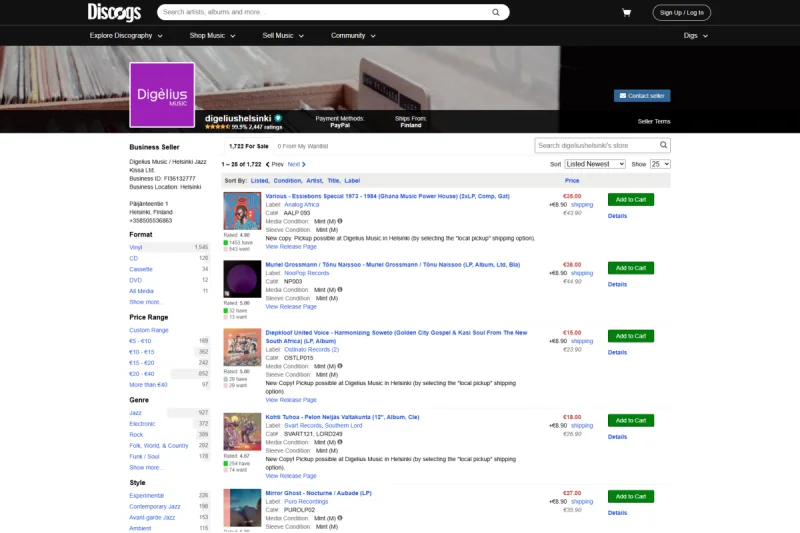
Task: Open the Show 25 items dropdown
Action: tap(660, 164)
